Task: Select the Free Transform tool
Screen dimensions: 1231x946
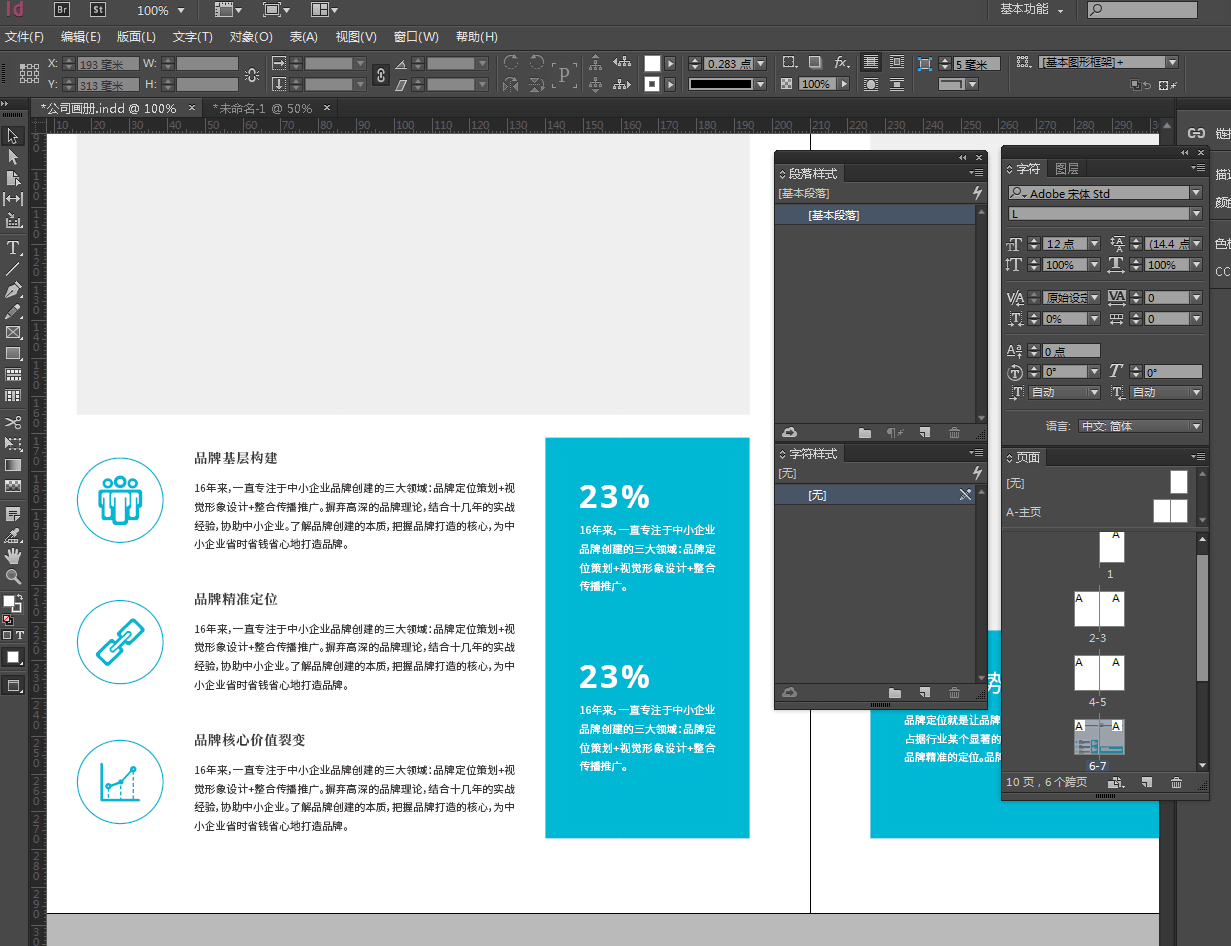Action: click(13, 443)
